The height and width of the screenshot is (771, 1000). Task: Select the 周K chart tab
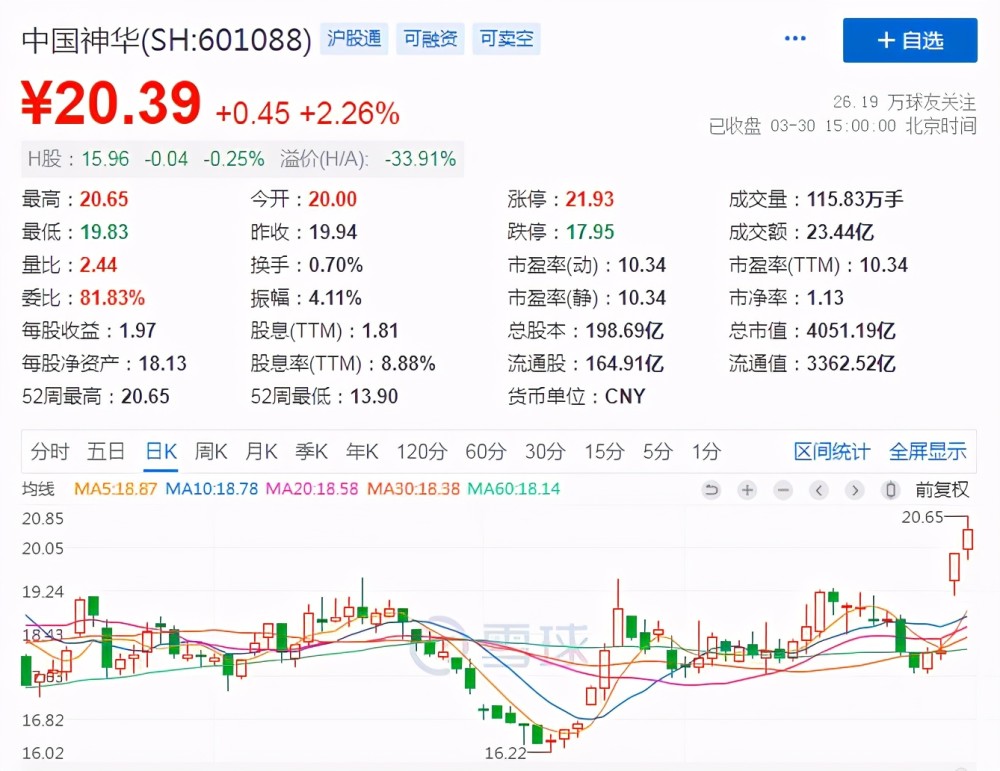210,452
